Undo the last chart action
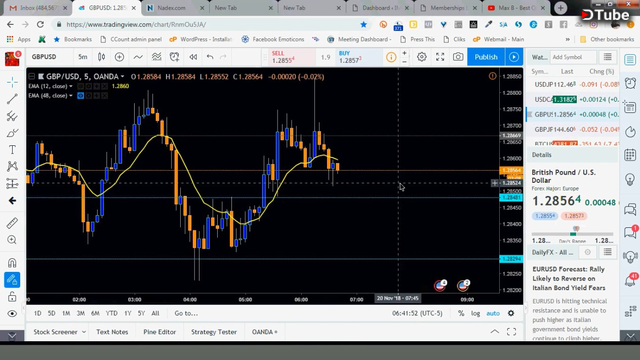The image size is (640, 360). [x=210, y=57]
